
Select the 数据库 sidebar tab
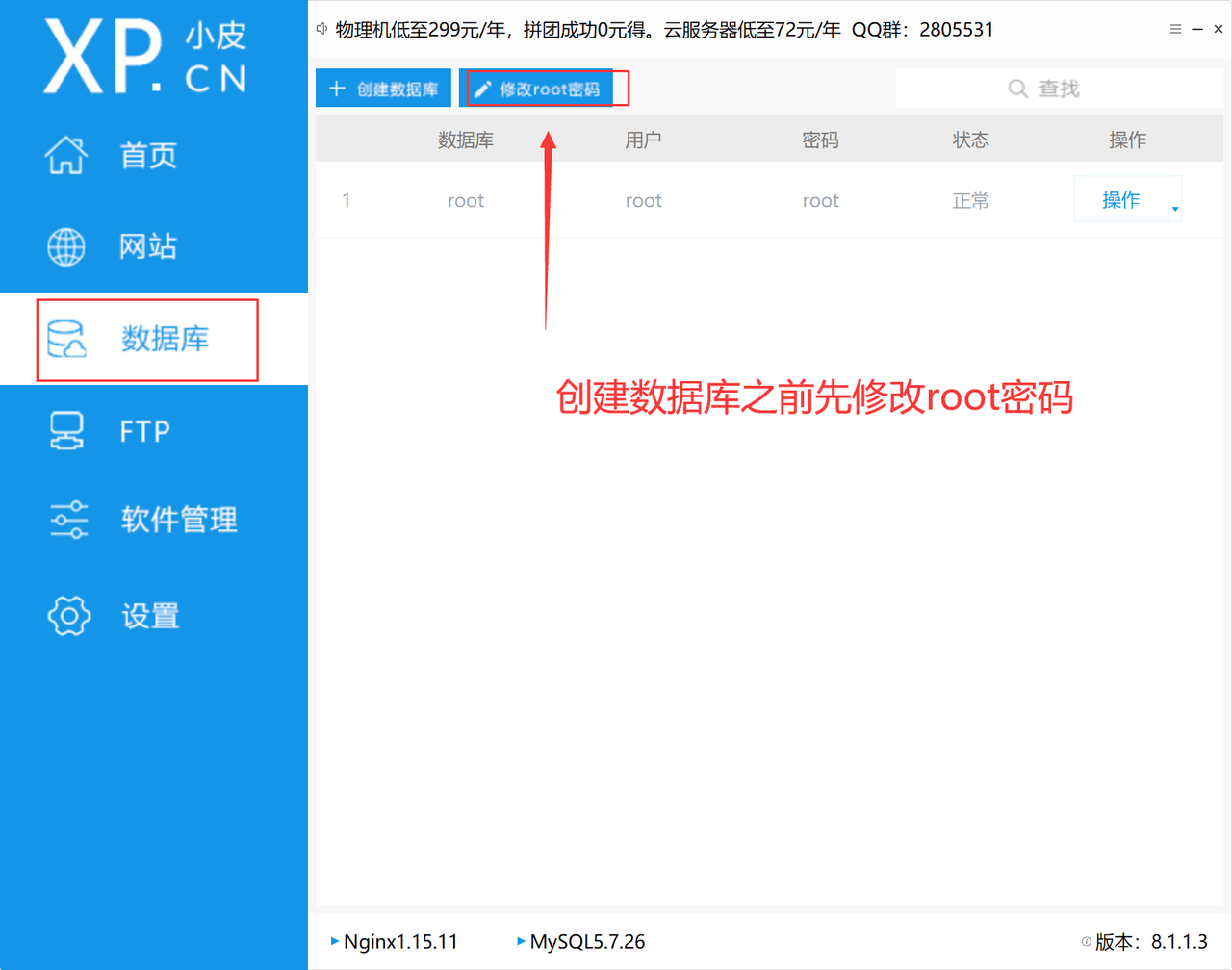point(154,339)
